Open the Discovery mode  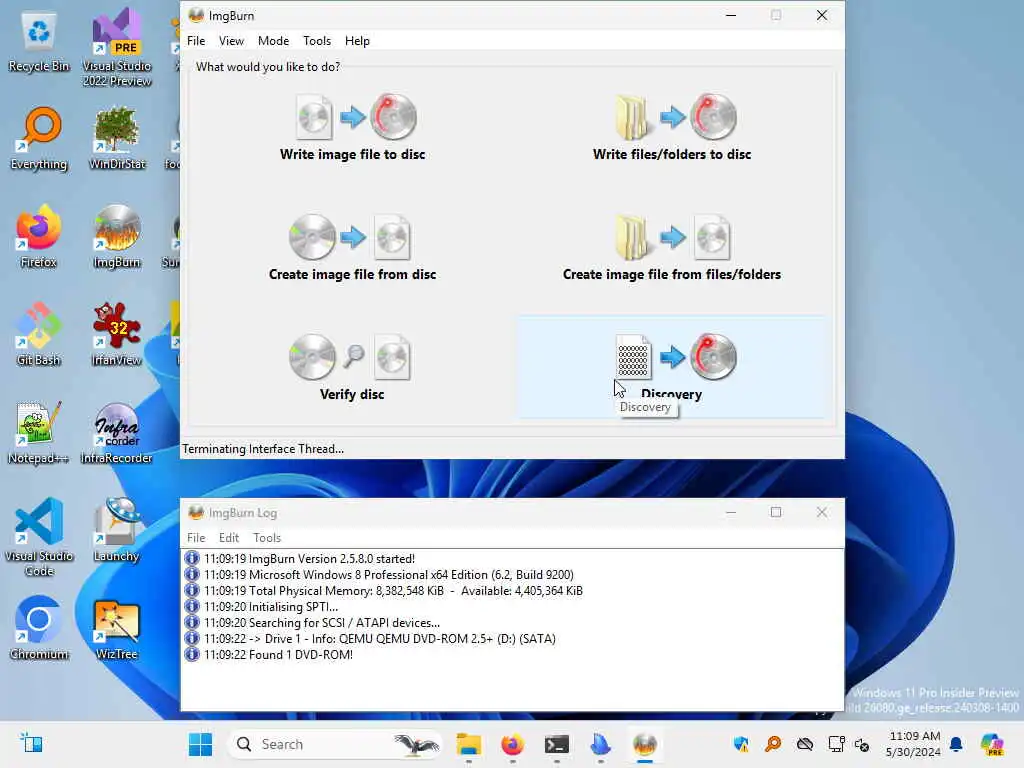pyautogui.click(x=672, y=368)
